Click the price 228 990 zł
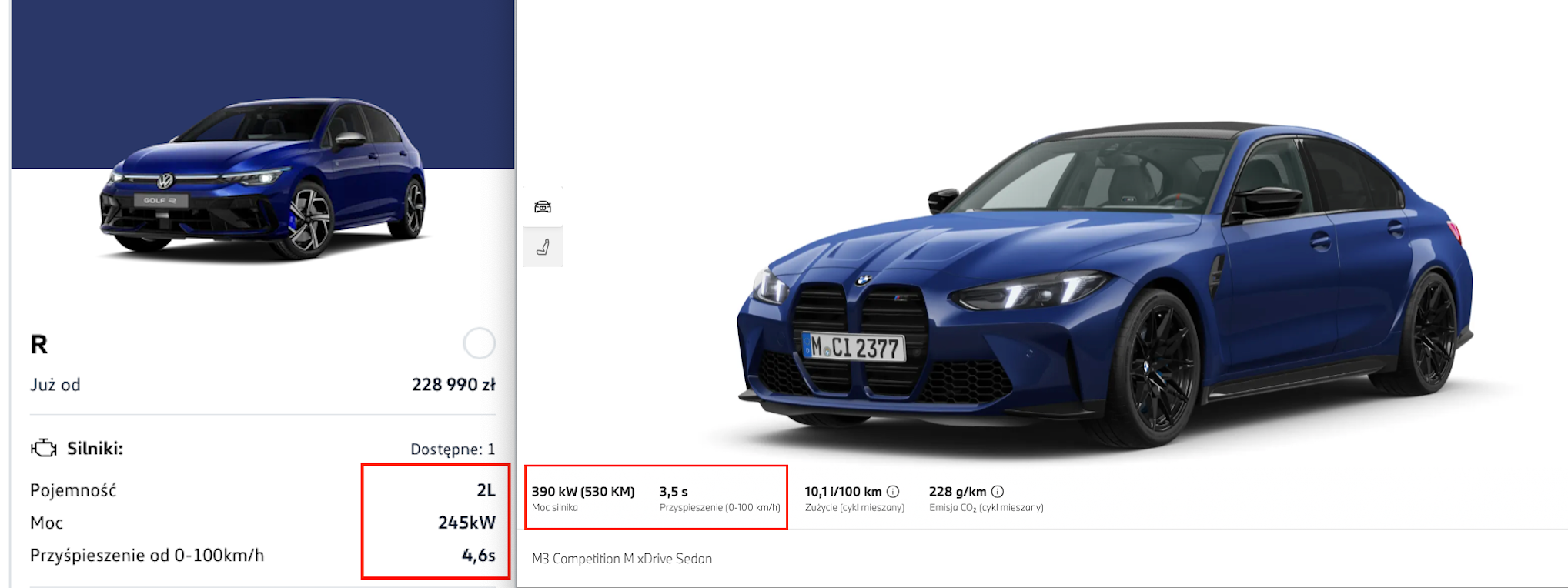Screen dimensions: 1568x588 453,384
